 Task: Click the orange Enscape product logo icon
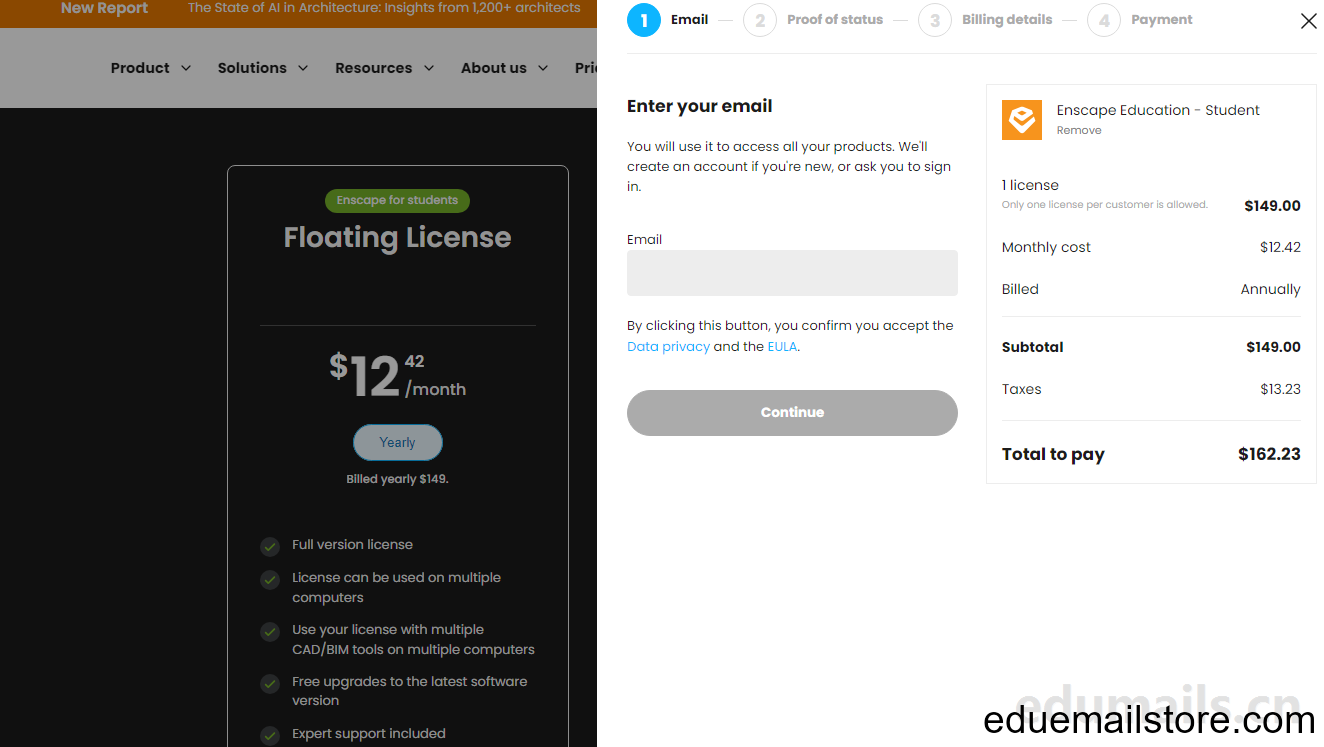1022,120
